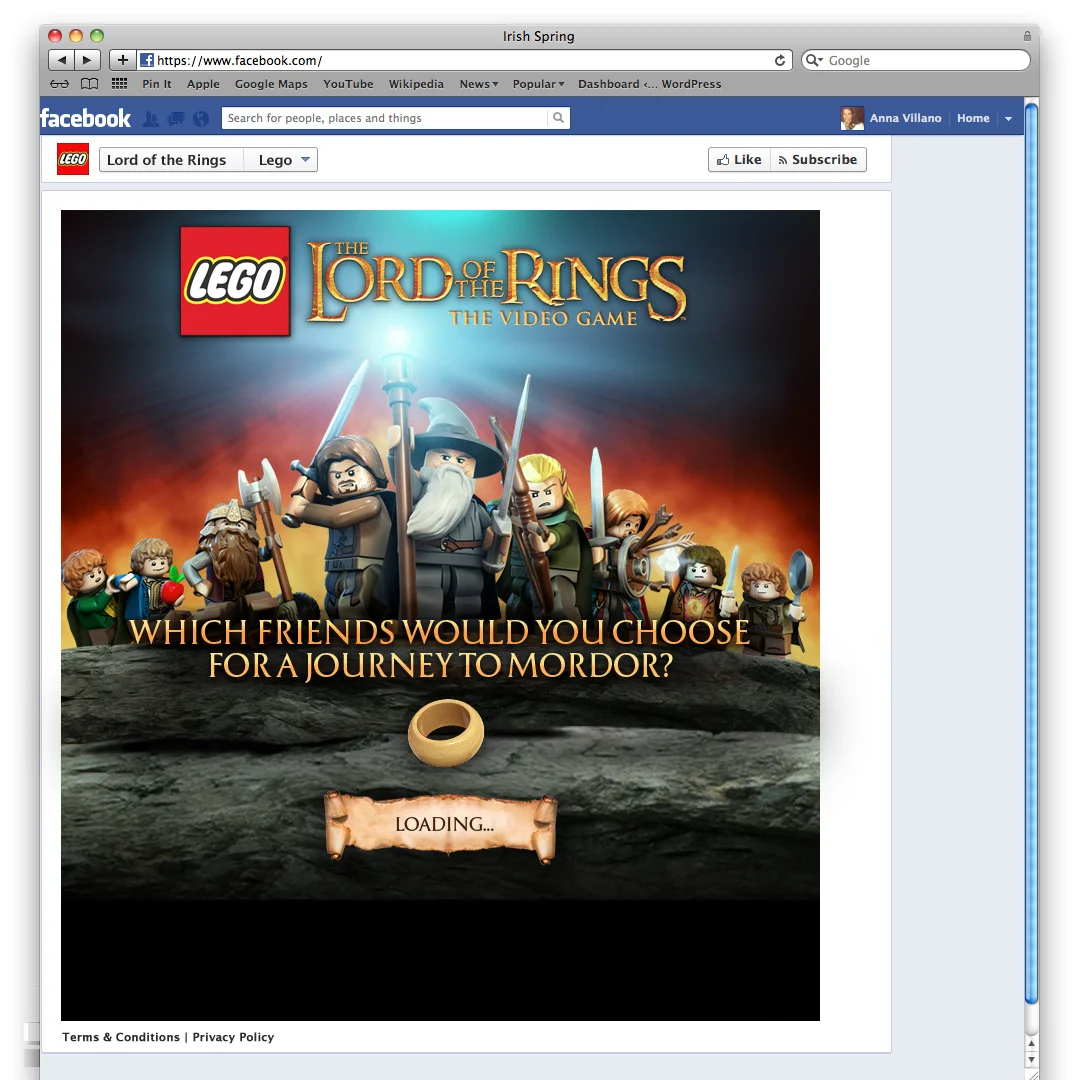
Task: Click Anna Villano's profile picture
Action: click(x=852, y=118)
